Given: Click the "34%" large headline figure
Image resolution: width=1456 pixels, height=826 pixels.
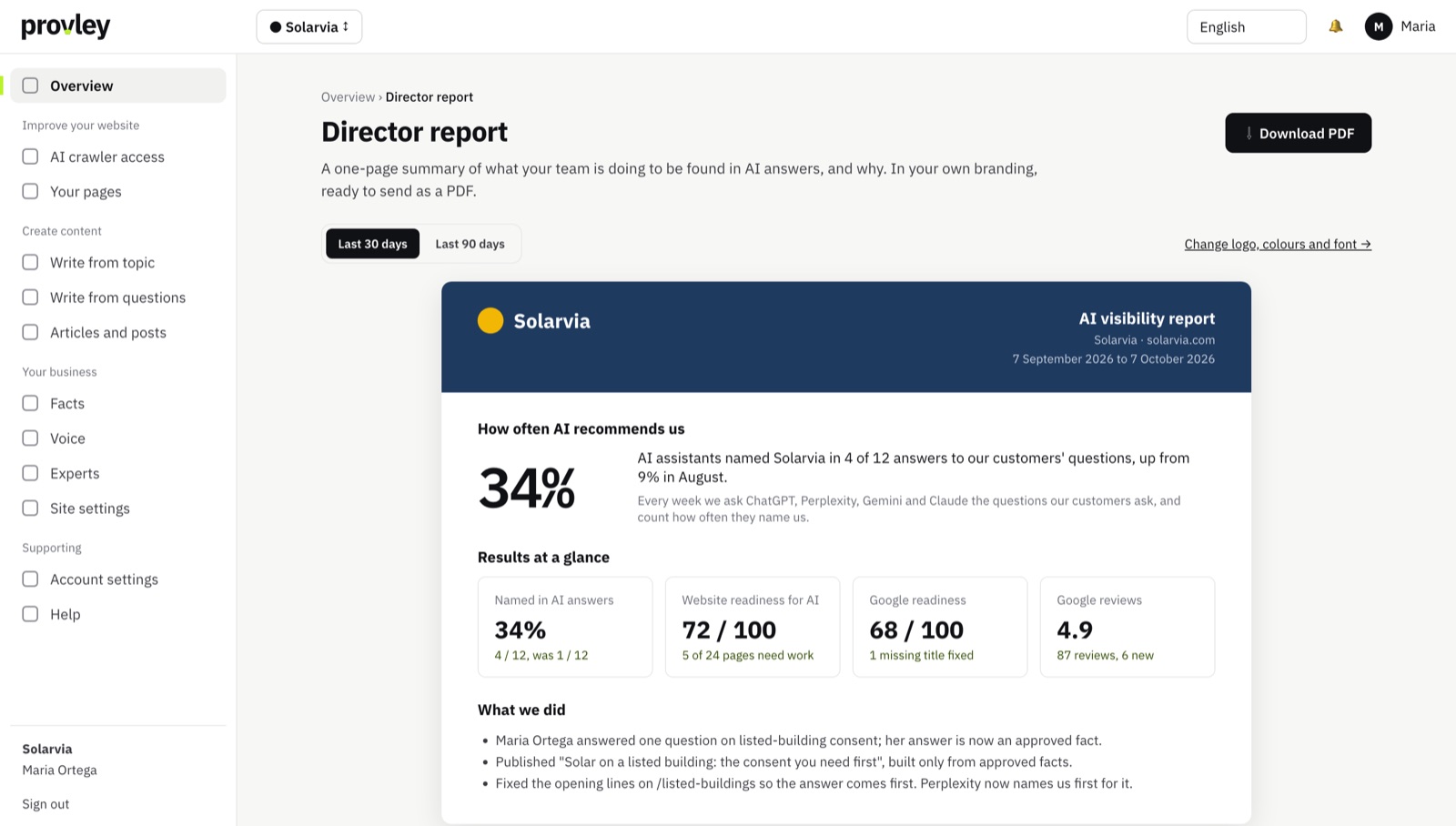Looking at the screenshot, I should pos(527,488).
